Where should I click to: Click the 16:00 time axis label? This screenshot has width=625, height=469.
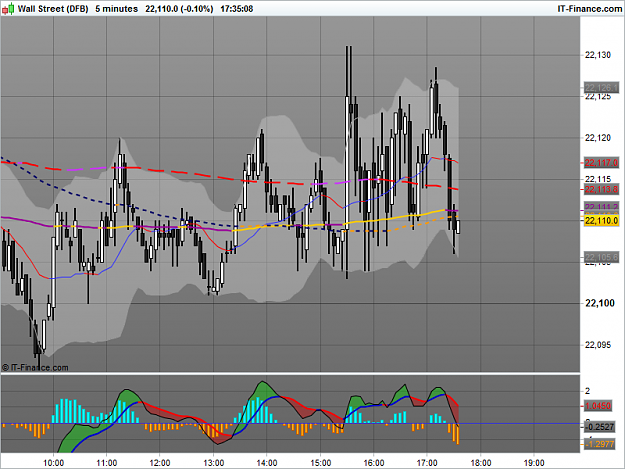(373, 463)
